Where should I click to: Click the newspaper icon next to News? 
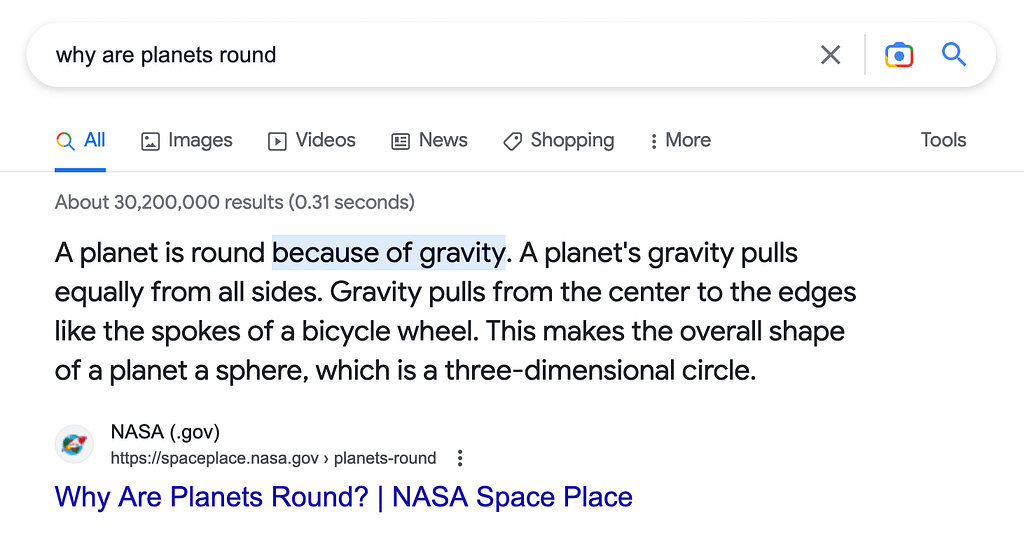coord(401,141)
